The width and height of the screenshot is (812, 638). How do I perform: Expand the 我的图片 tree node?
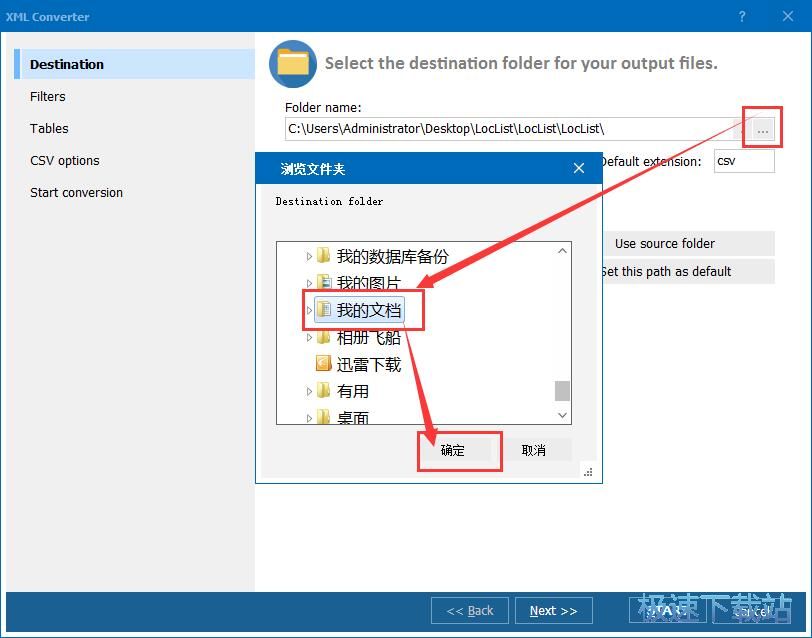click(309, 283)
